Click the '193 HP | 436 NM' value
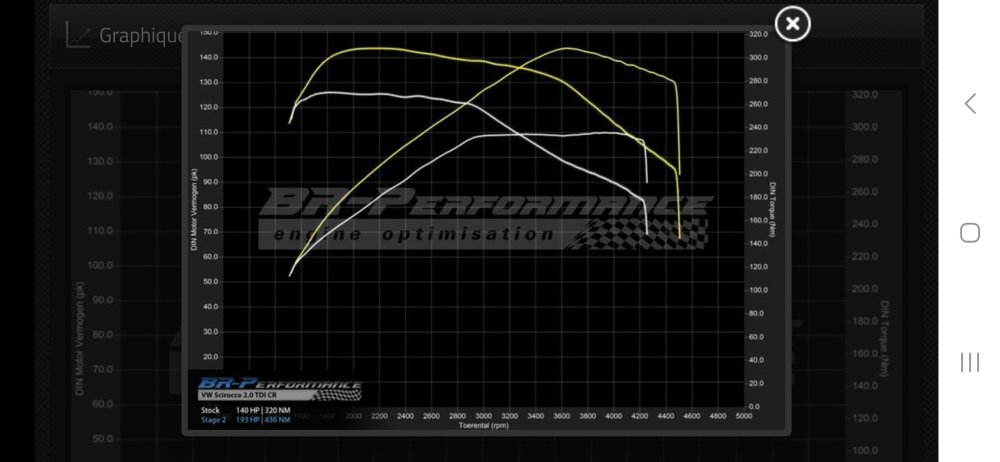This screenshot has width=1000, height=462. (x=263, y=420)
